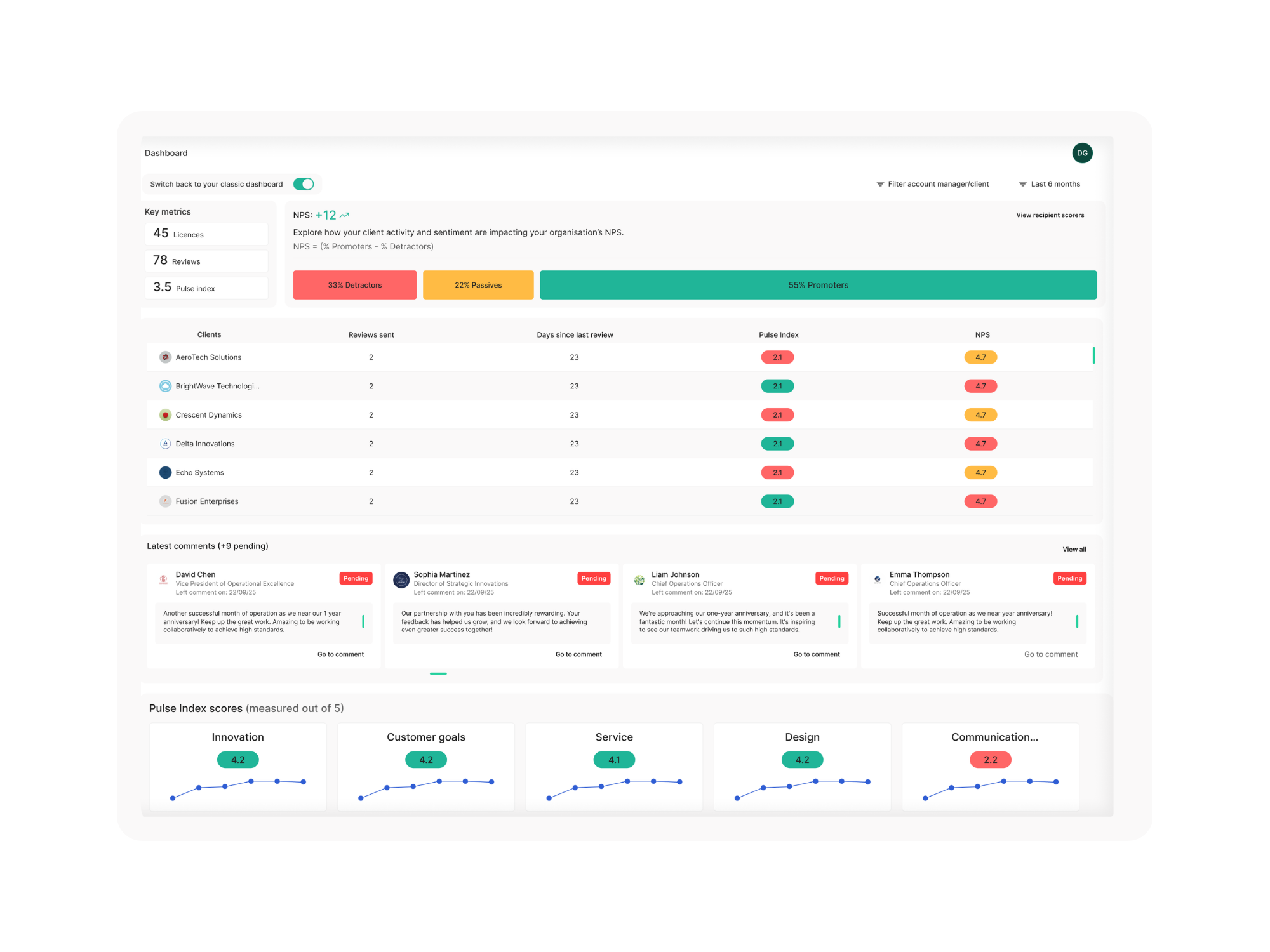Click the Customer goals 4.2 score badge
Image resolution: width=1270 pixels, height=952 pixels.
pyautogui.click(x=426, y=760)
